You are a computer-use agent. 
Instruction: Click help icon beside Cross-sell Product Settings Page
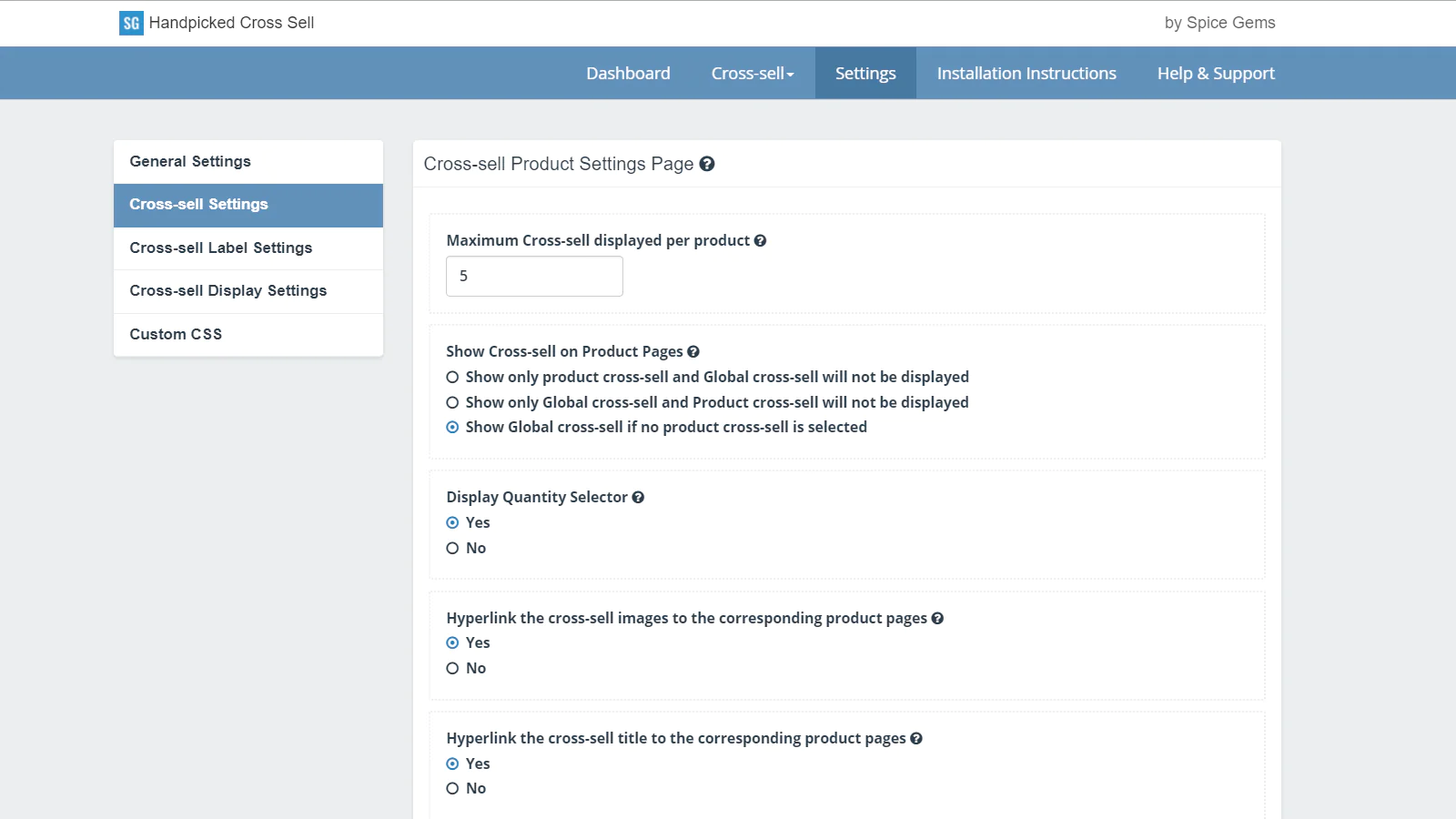tap(707, 164)
